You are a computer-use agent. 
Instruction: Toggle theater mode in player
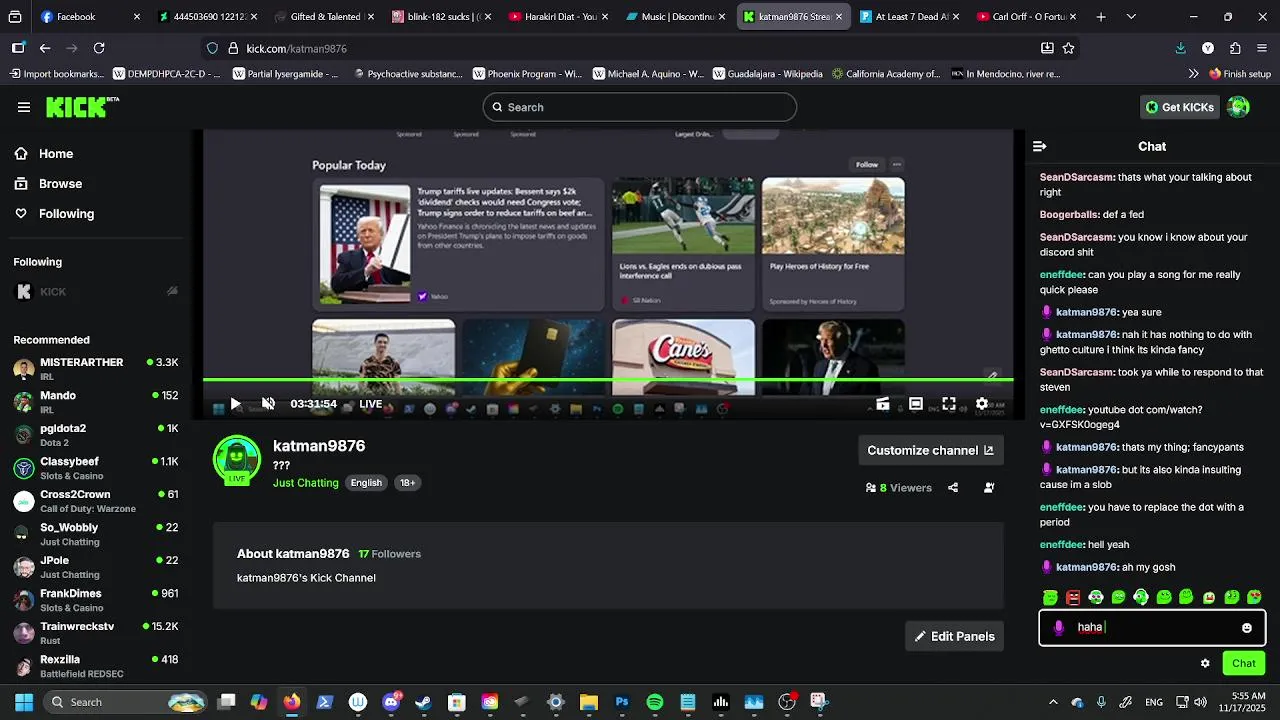click(915, 404)
